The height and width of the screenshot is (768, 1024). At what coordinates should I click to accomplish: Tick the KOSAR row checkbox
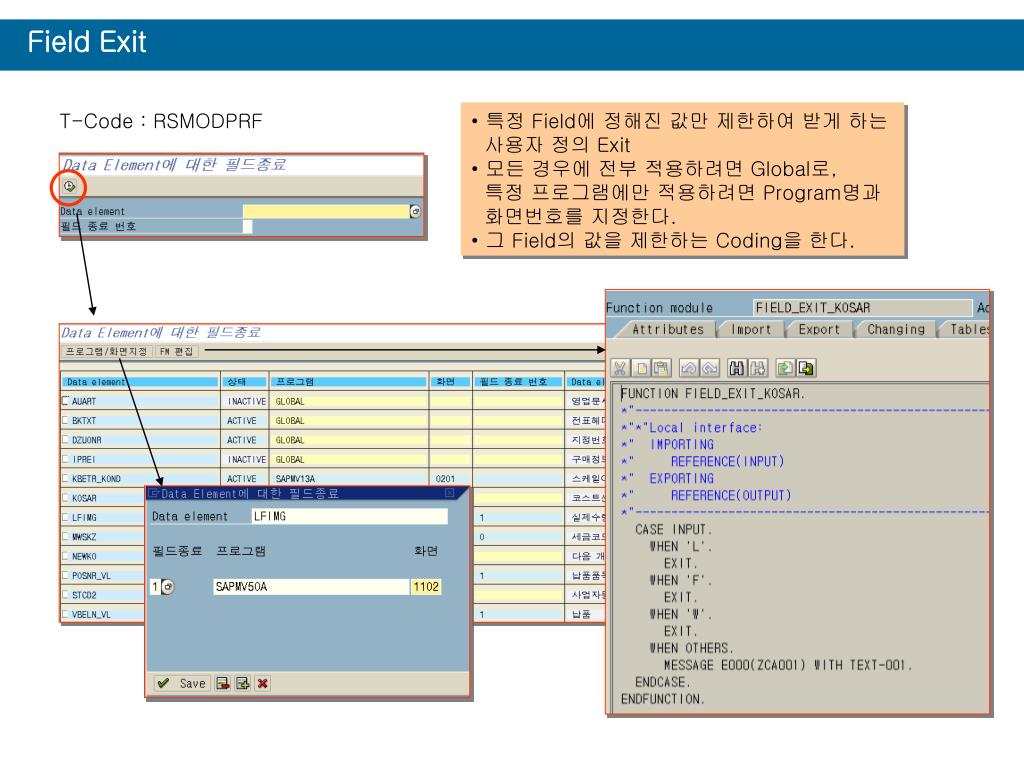(65, 498)
